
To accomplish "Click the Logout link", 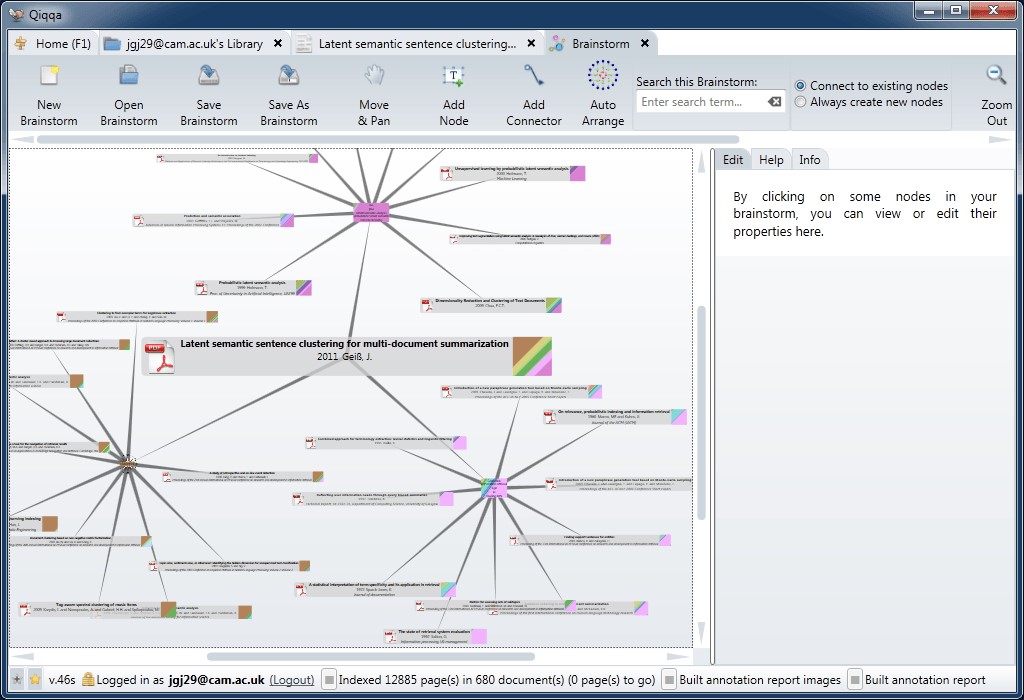I will 292,680.
